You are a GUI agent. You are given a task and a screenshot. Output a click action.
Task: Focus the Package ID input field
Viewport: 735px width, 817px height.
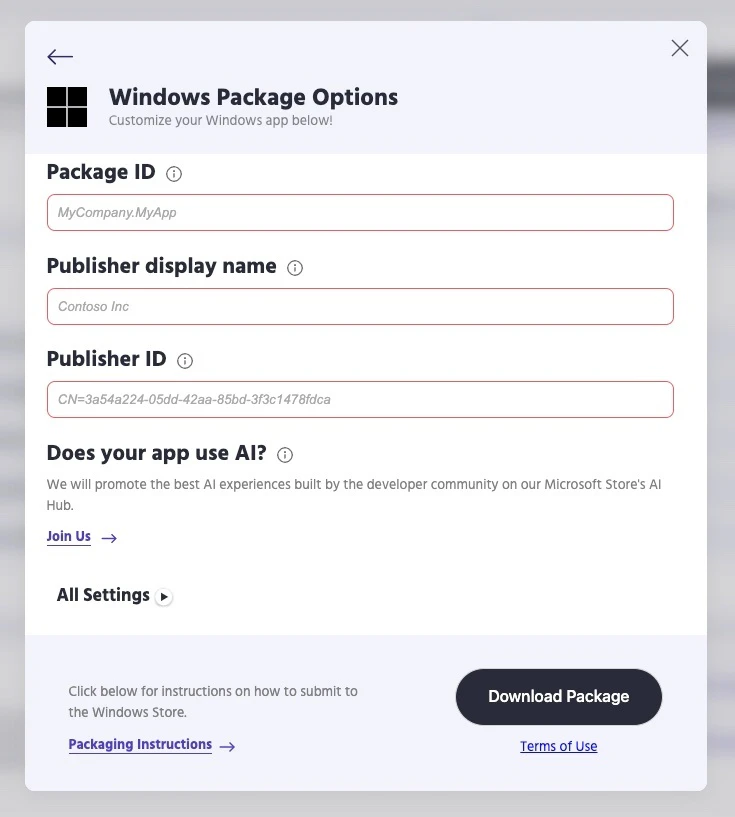[x=360, y=213]
